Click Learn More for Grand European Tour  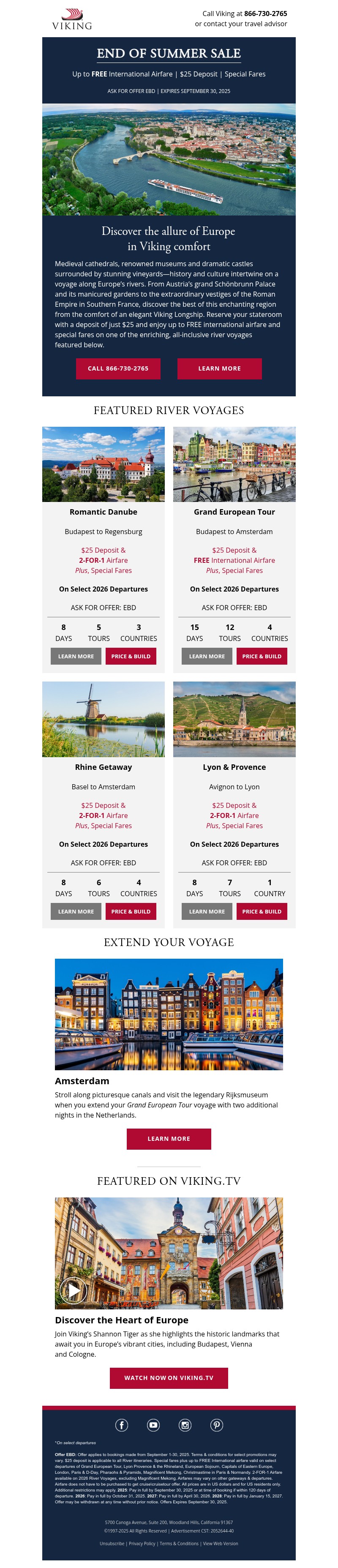(x=207, y=656)
